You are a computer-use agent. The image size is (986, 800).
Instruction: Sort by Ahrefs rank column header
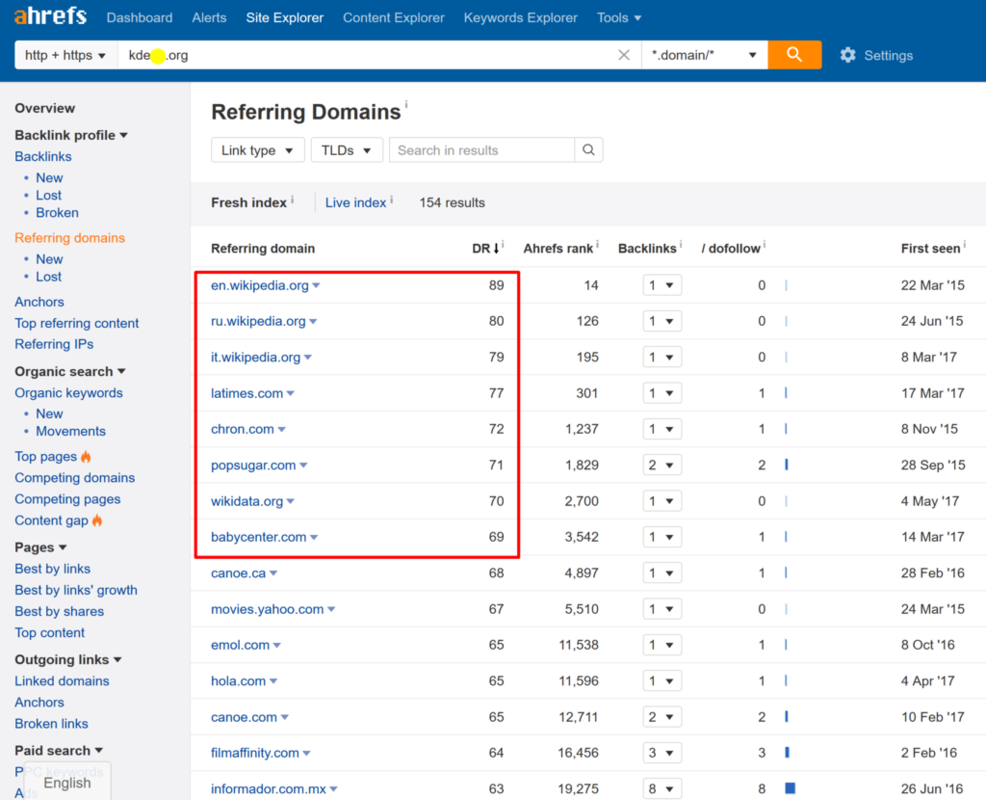coord(558,248)
